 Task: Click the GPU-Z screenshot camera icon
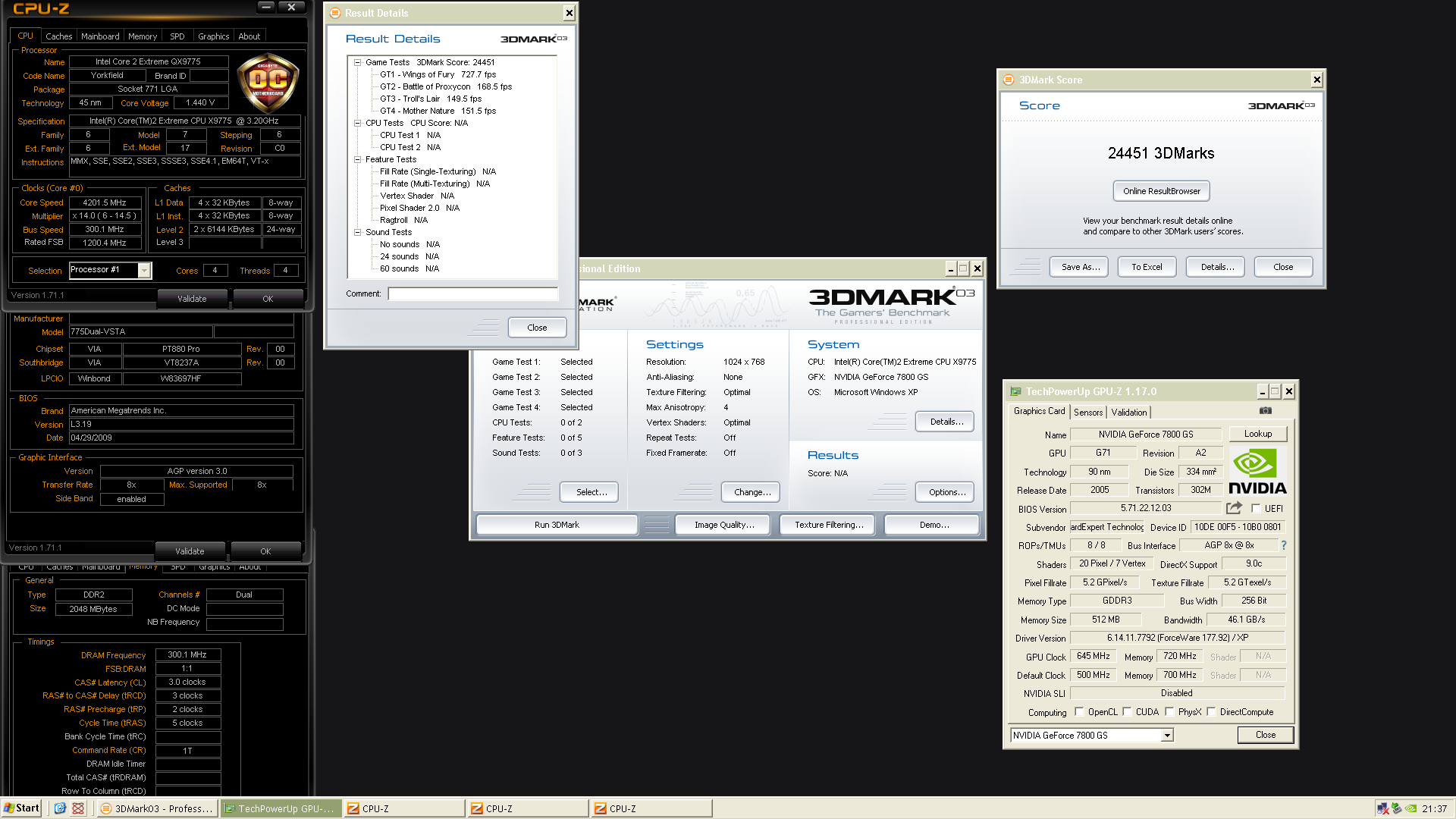coord(1265,410)
